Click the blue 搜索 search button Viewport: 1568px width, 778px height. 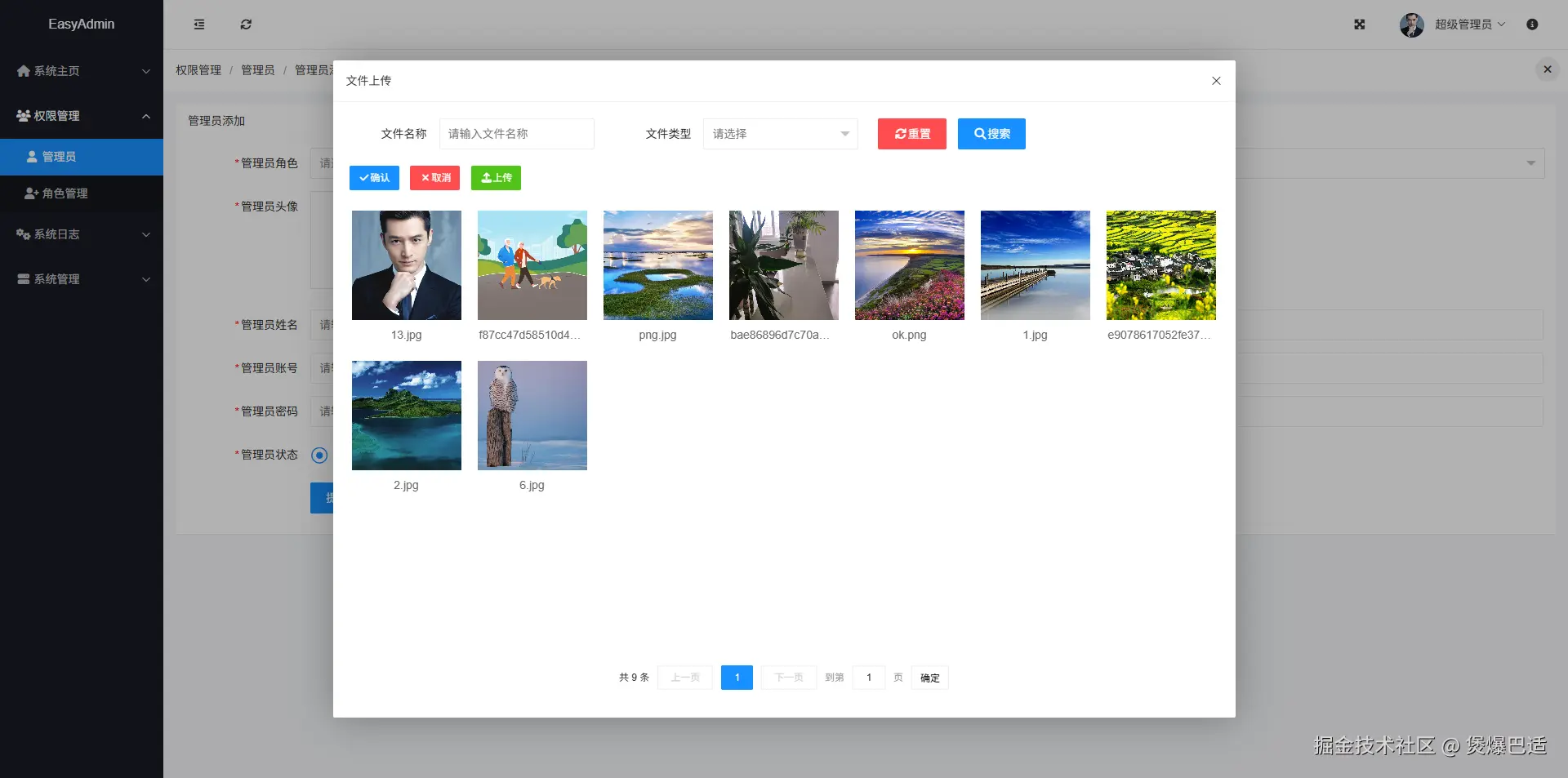coord(991,134)
